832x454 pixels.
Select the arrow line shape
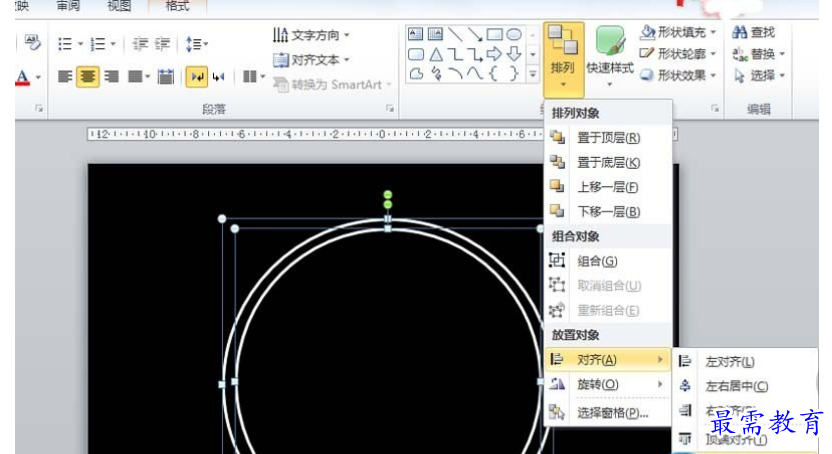(x=474, y=34)
